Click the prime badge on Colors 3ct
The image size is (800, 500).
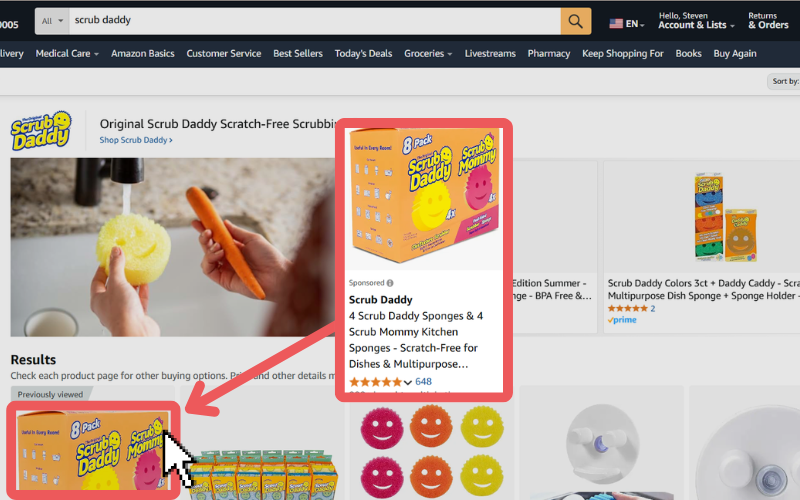pyautogui.click(x=622, y=320)
